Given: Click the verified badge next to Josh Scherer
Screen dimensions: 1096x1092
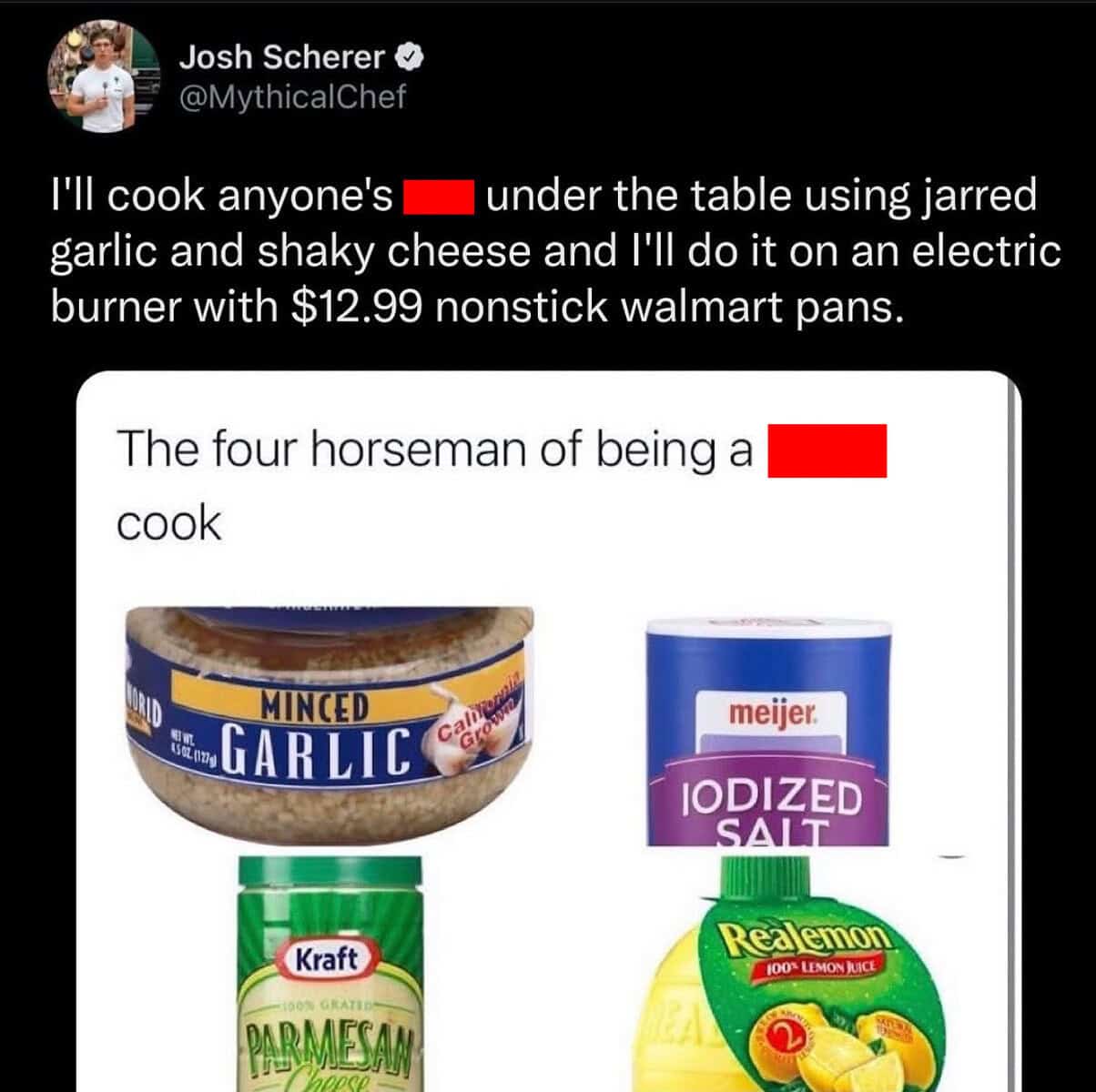Looking at the screenshot, I should [x=411, y=57].
